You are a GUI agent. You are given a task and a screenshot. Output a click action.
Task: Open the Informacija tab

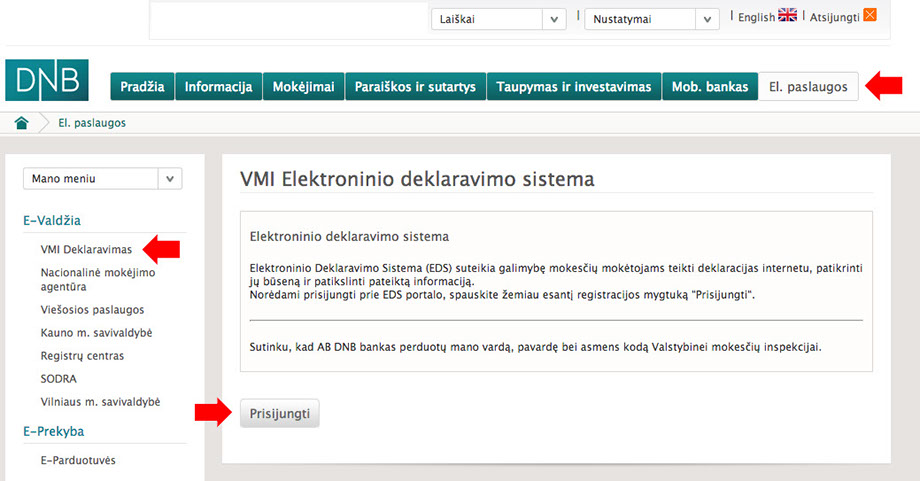218,87
